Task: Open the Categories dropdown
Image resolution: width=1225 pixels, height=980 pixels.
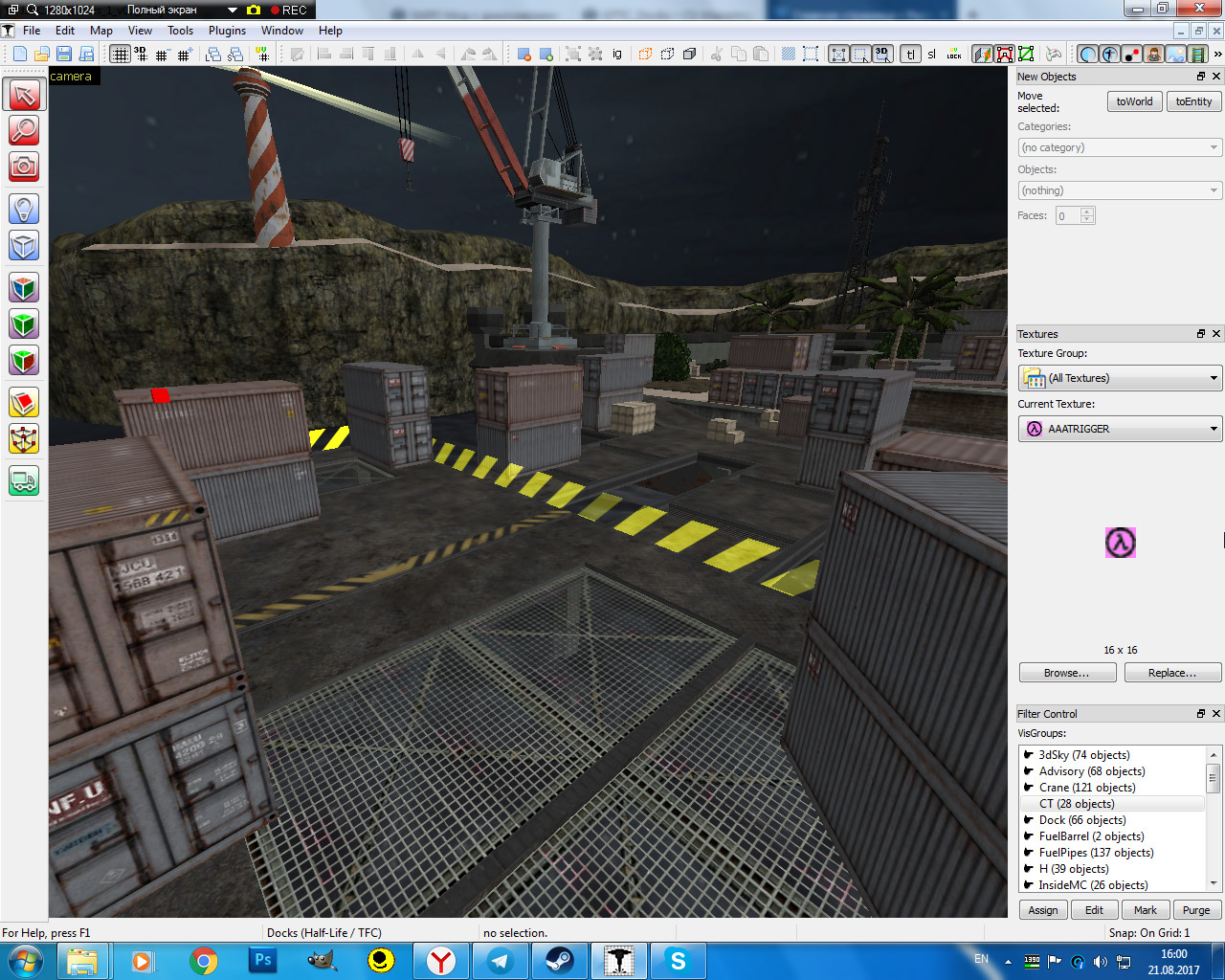Action: tap(1120, 147)
